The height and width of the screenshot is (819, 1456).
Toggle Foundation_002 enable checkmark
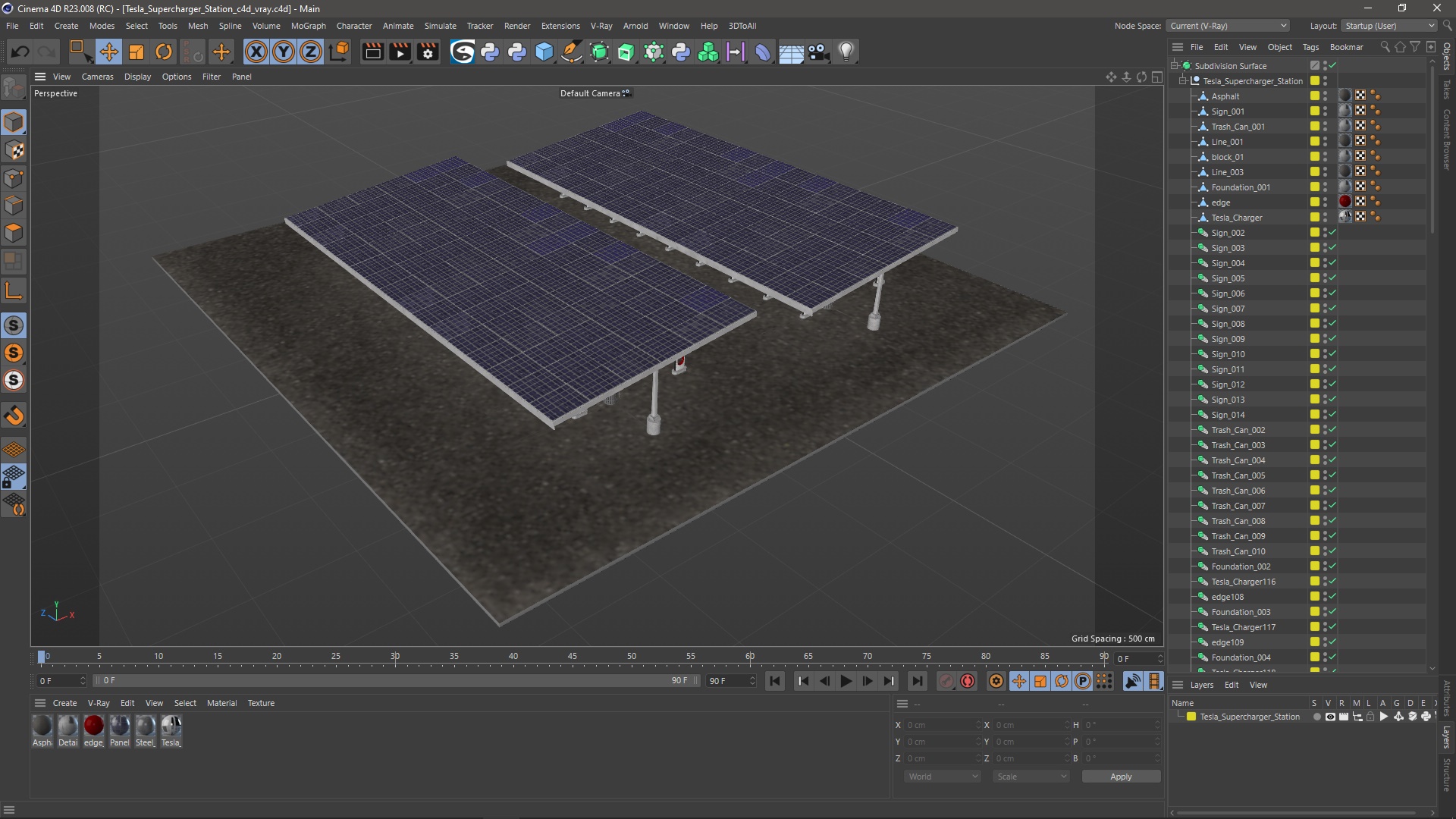(1333, 566)
